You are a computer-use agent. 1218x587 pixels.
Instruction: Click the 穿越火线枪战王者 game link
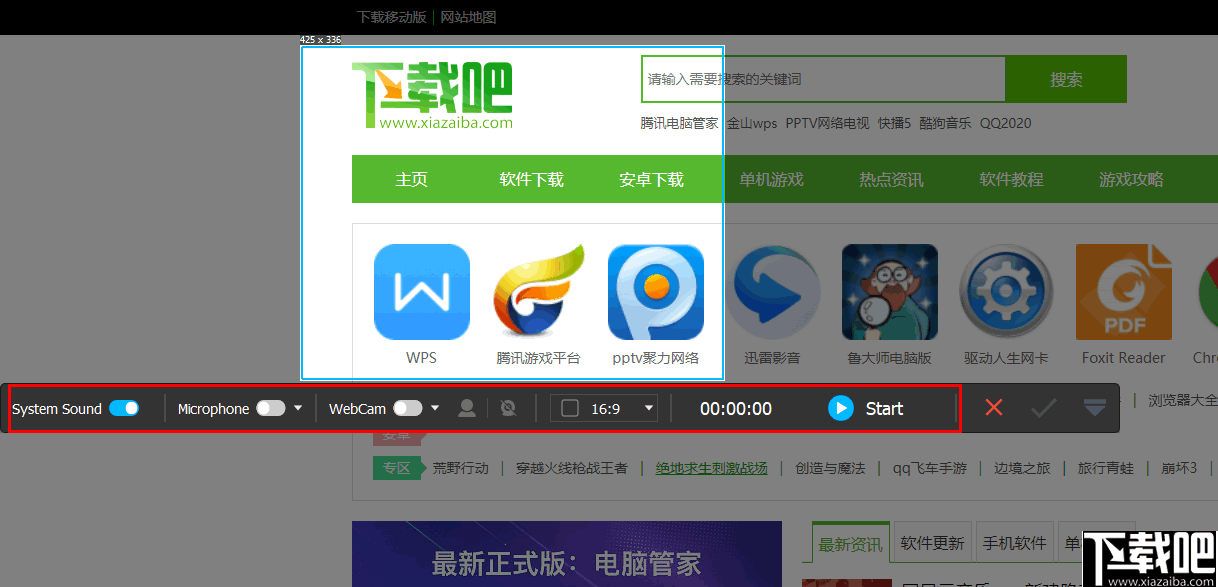click(571, 467)
